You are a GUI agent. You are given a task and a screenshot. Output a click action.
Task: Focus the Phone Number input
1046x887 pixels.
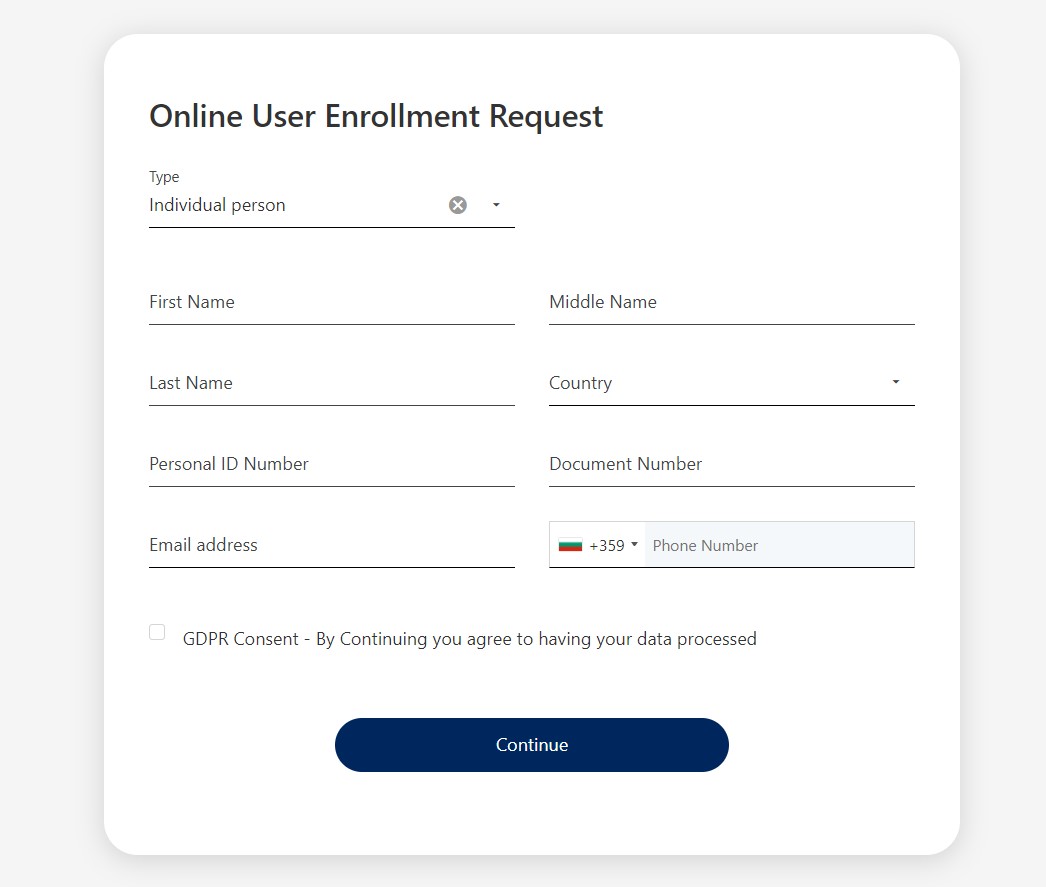pyautogui.click(x=778, y=546)
